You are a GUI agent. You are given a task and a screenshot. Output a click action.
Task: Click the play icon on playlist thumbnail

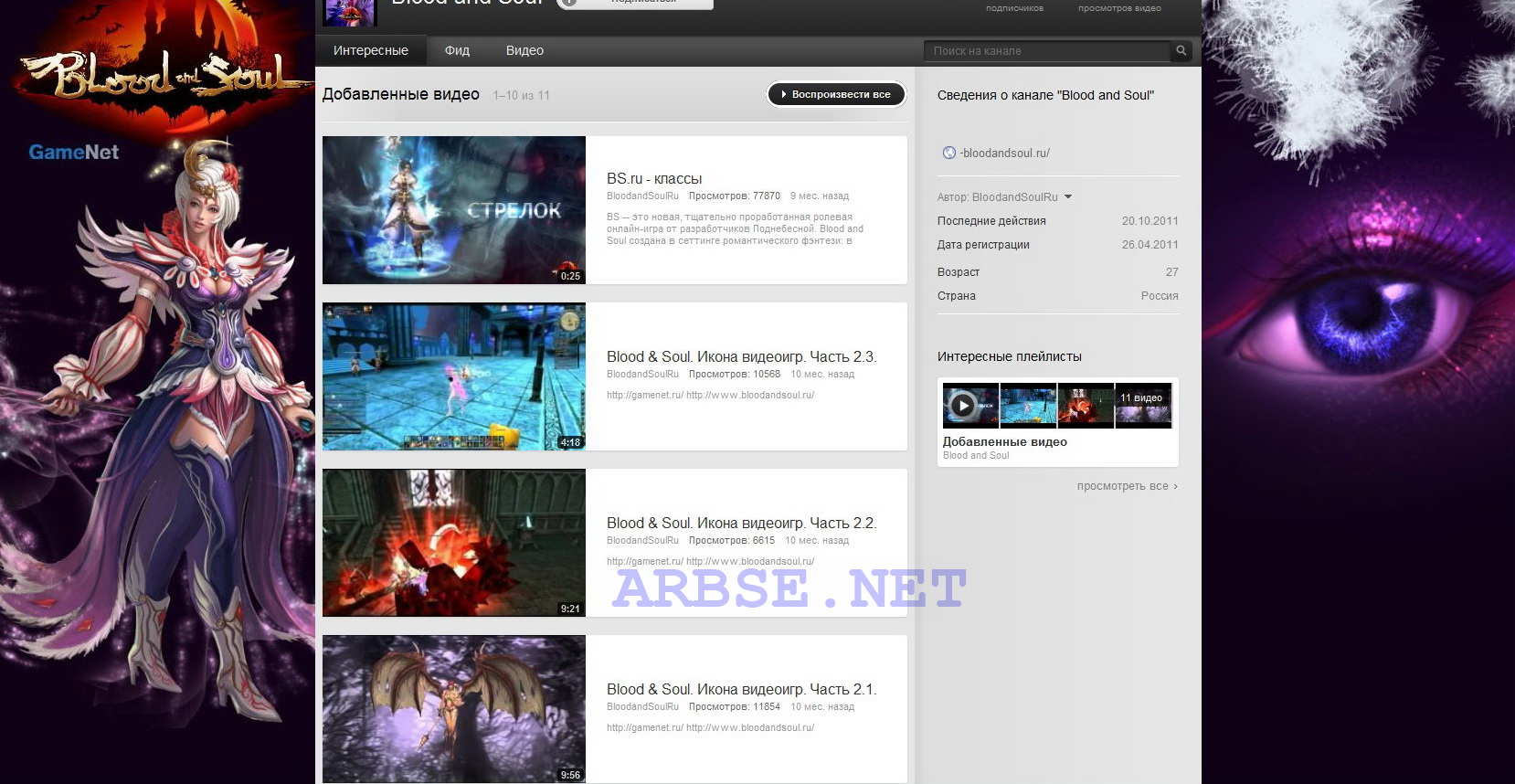[x=962, y=404]
